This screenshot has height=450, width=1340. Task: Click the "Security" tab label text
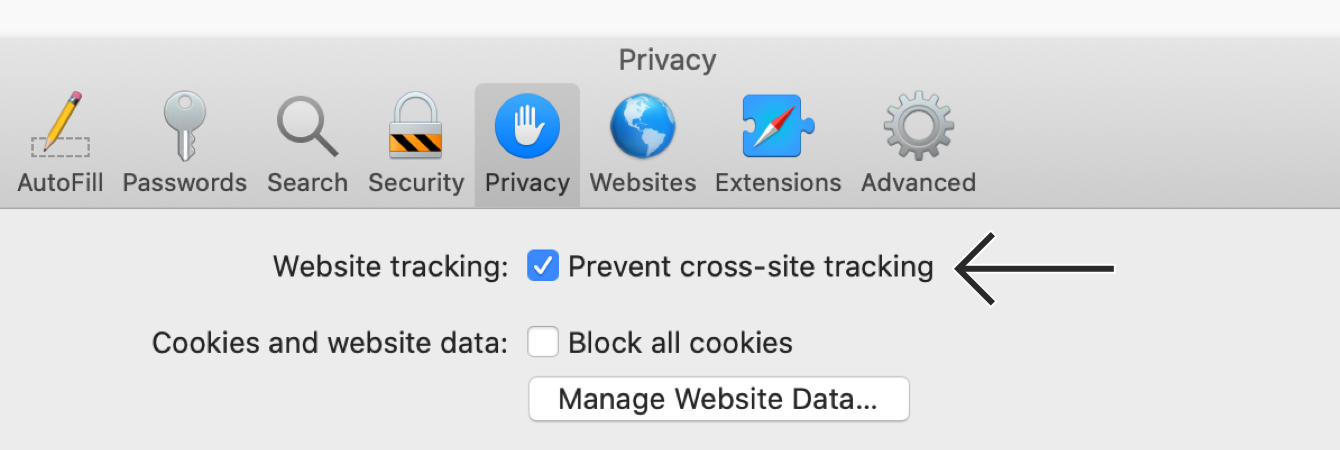pyautogui.click(x=416, y=183)
